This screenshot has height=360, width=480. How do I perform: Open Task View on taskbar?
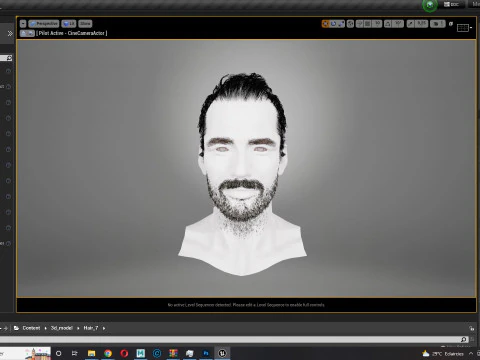[75, 353]
